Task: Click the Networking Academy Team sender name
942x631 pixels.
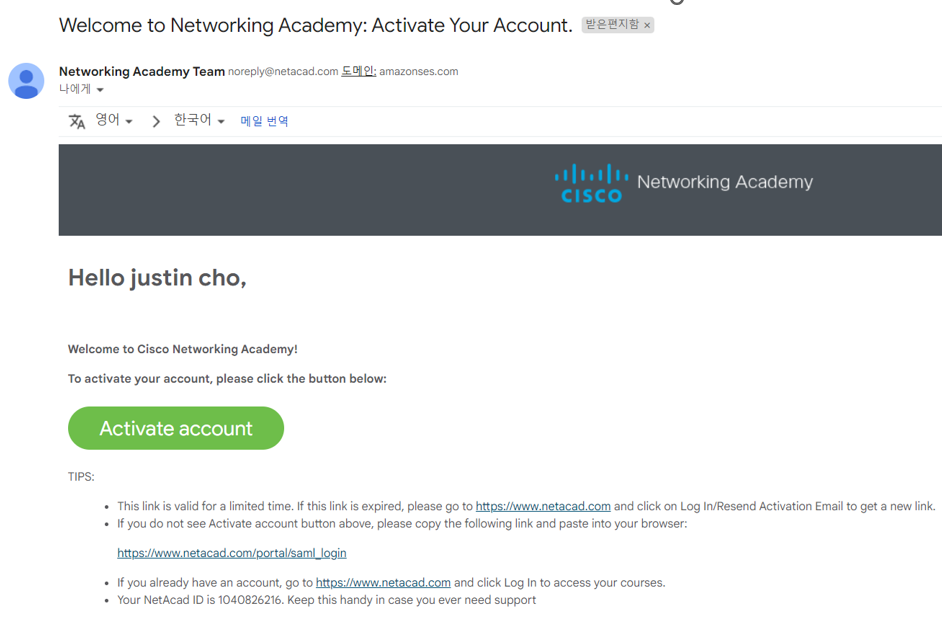Action: [x=142, y=71]
